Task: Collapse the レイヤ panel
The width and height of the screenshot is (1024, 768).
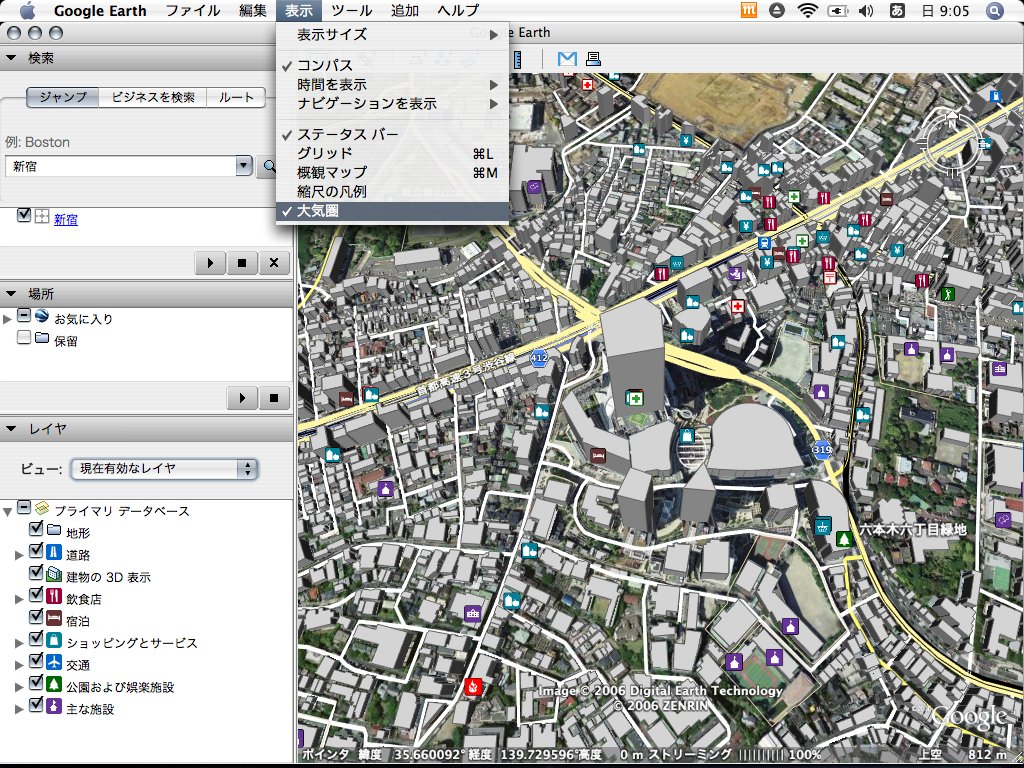Action: [x=10, y=428]
